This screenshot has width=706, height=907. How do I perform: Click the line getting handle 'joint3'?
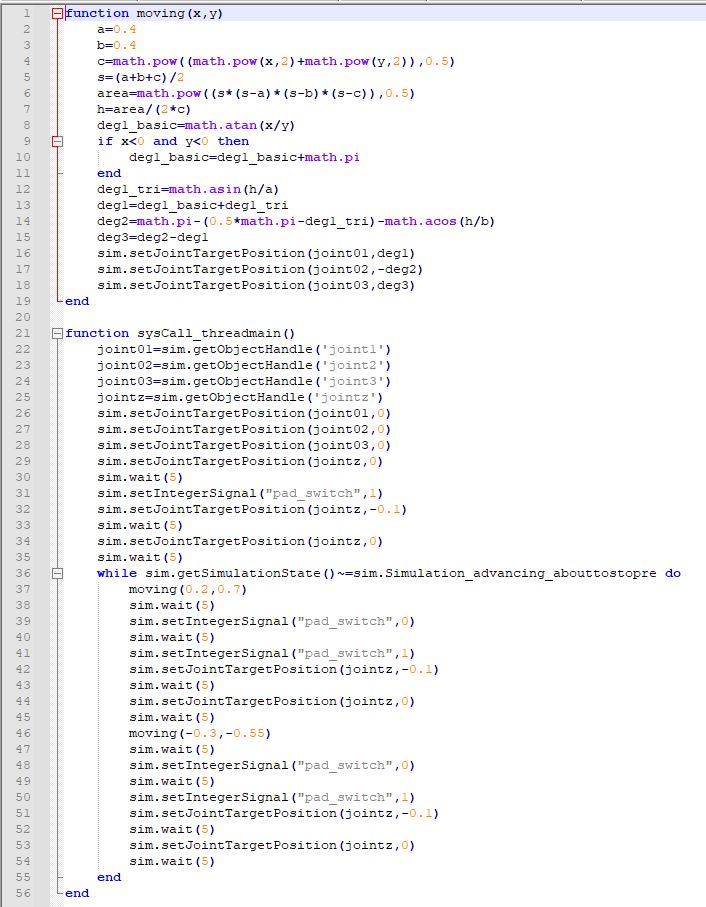click(x=244, y=381)
